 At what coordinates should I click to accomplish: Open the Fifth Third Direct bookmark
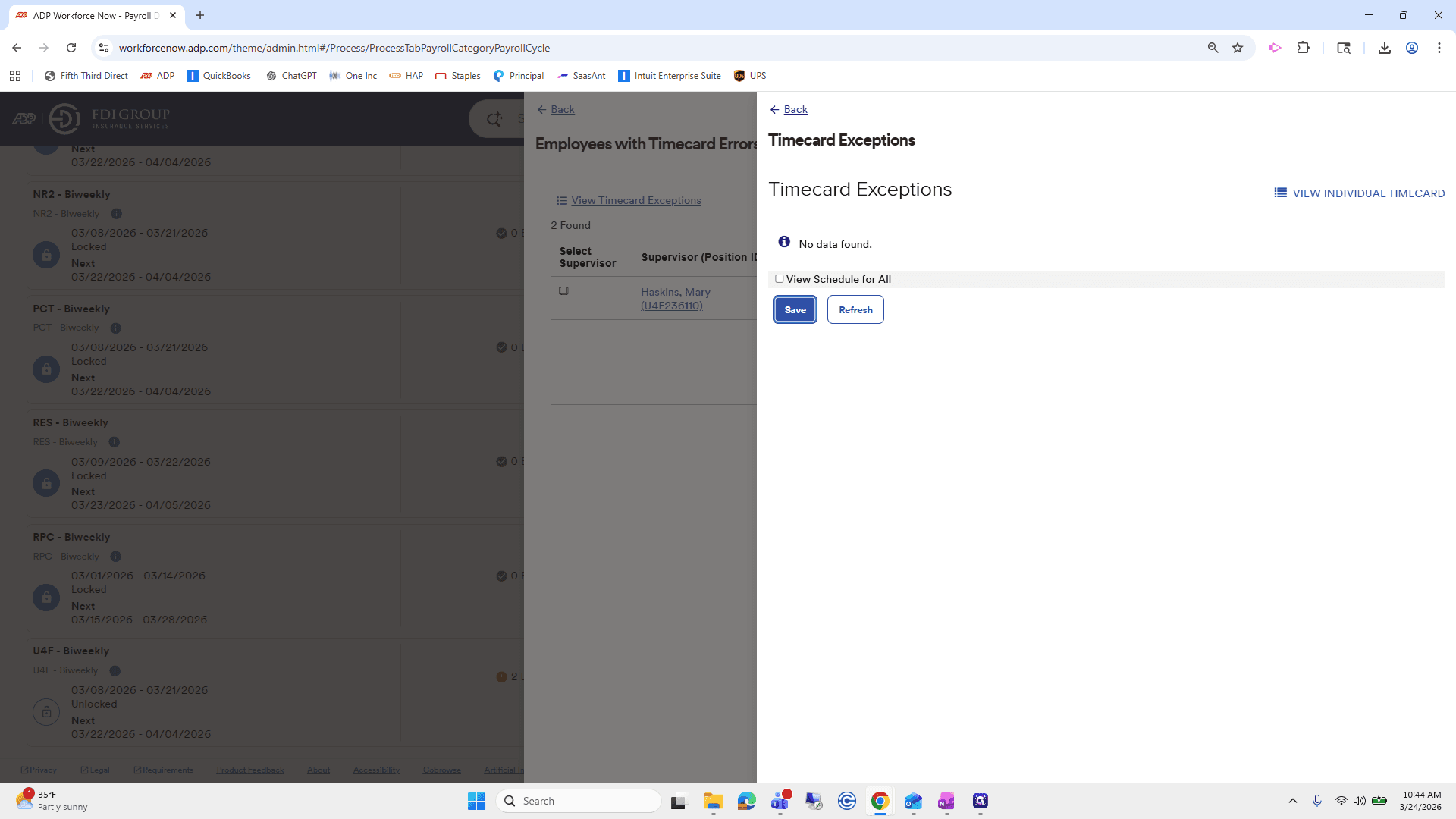[86, 76]
